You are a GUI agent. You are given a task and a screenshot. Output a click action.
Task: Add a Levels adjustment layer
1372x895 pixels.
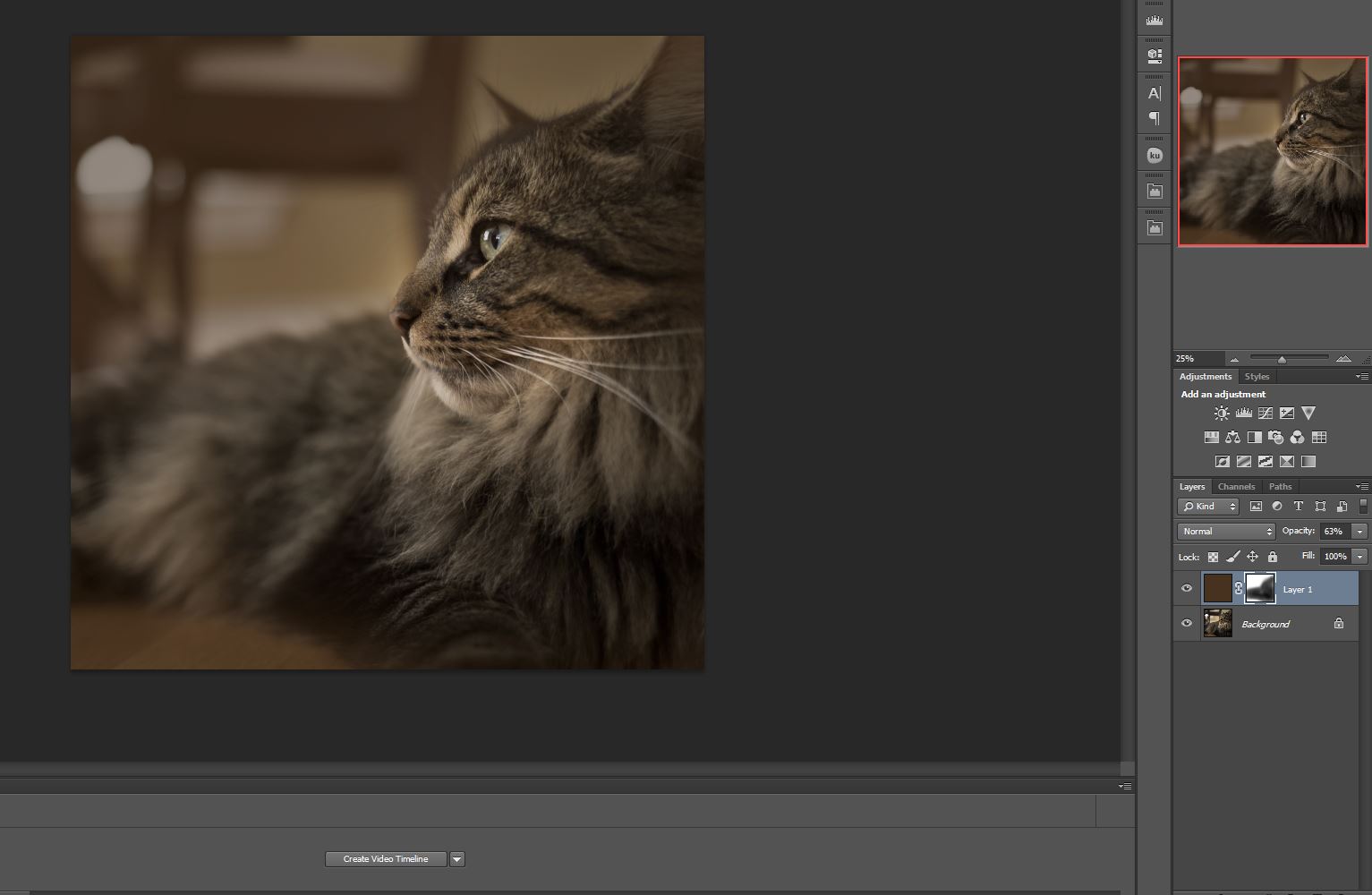click(1243, 413)
